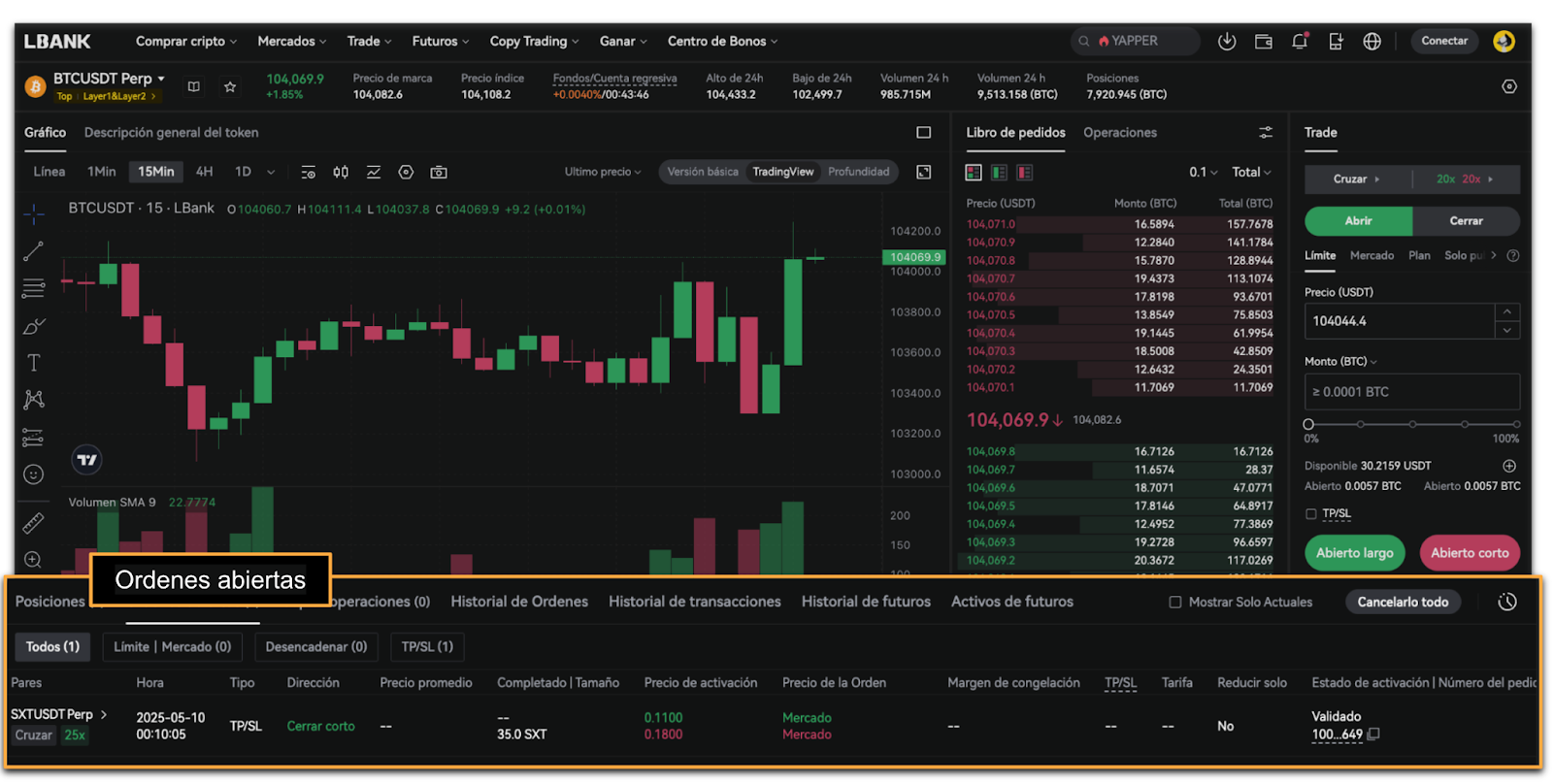Open SXTUSDT Perp pair link
1553x784 pixels.
58,714
